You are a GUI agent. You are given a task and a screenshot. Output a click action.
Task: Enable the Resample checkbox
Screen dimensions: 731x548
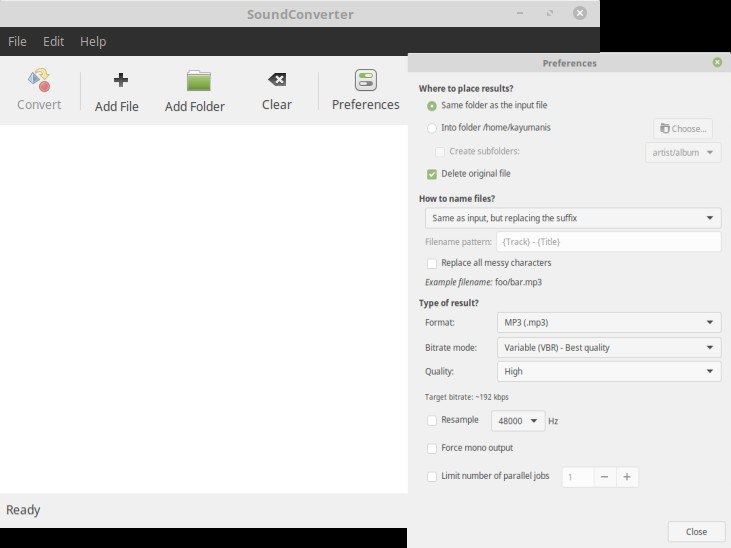click(x=432, y=420)
